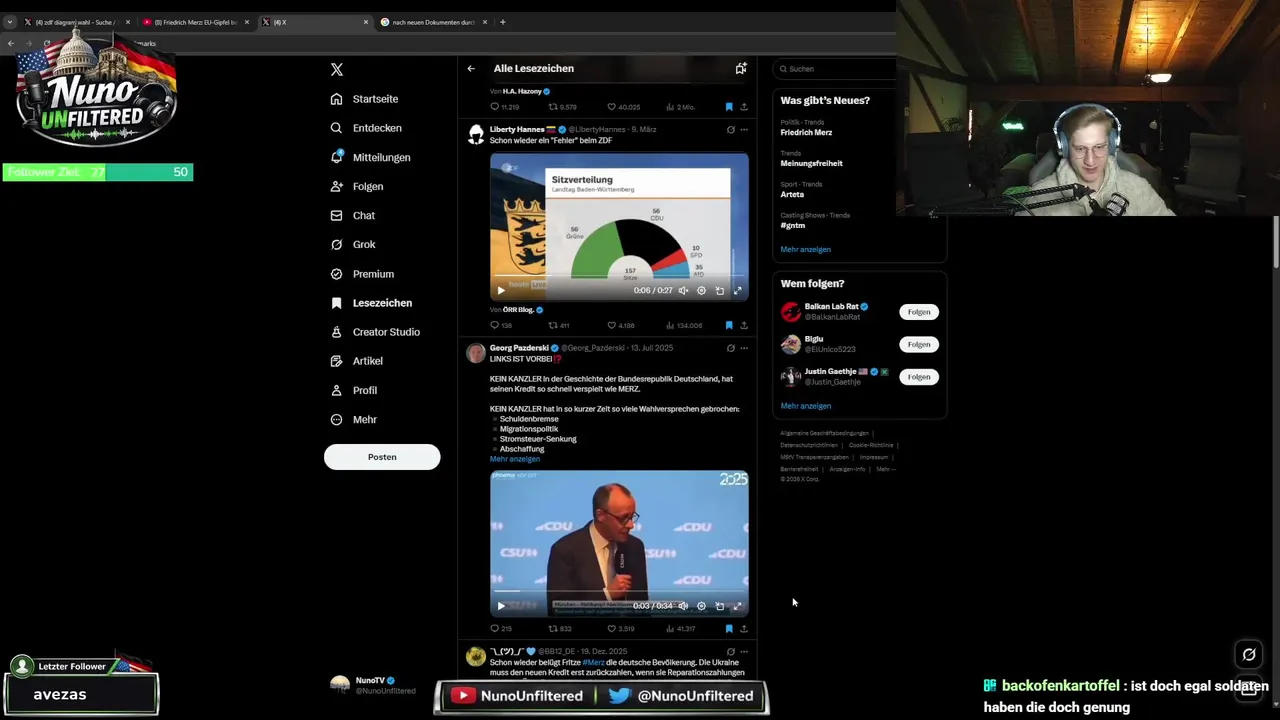1280x720 pixels.
Task: Select Lesezeichen in the sidebar
Action: (x=371, y=303)
